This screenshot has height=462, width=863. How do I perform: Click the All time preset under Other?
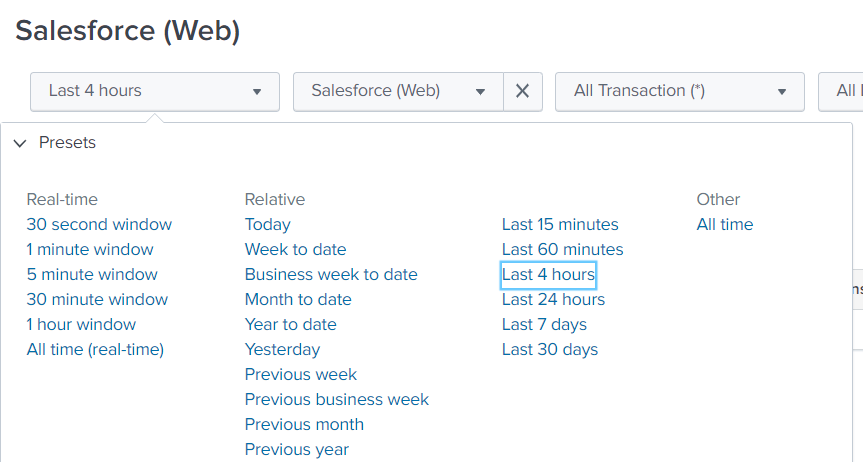pos(725,225)
